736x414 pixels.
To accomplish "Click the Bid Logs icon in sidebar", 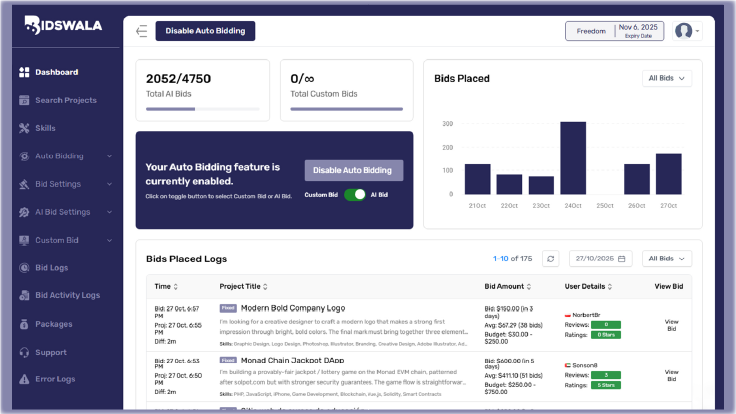I will coord(23,268).
